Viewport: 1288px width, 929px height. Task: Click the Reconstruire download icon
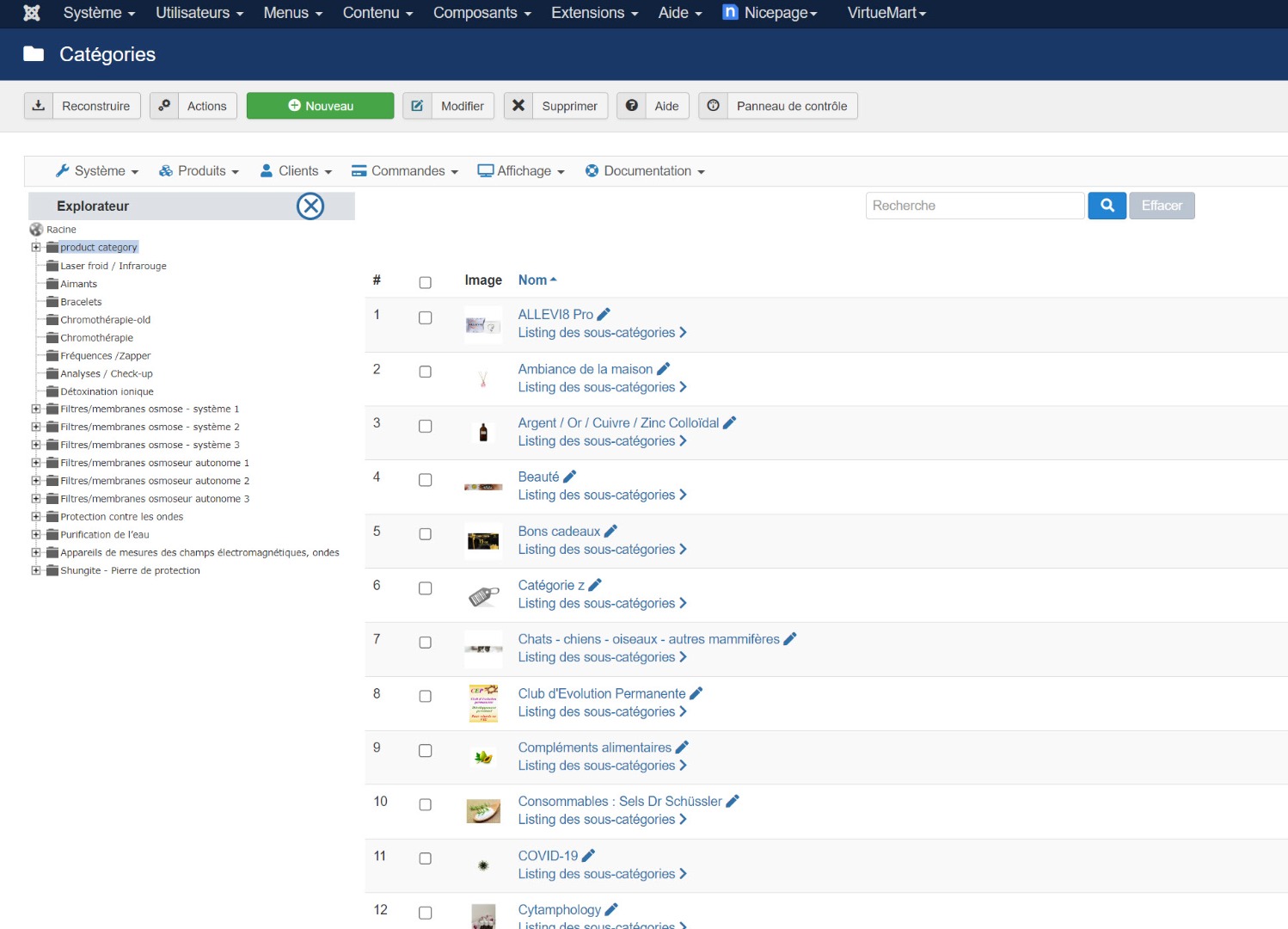click(x=39, y=106)
